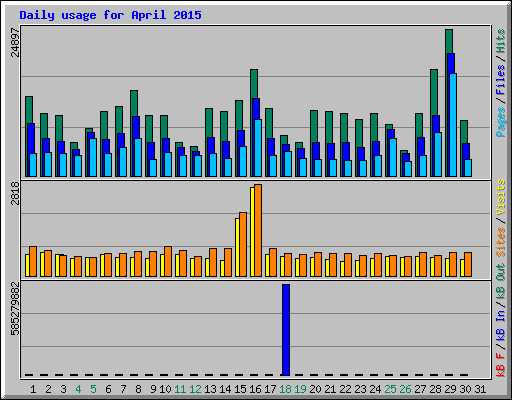512x400 pixels.
Task: Click the x-axis day label 25
Action: point(390,389)
